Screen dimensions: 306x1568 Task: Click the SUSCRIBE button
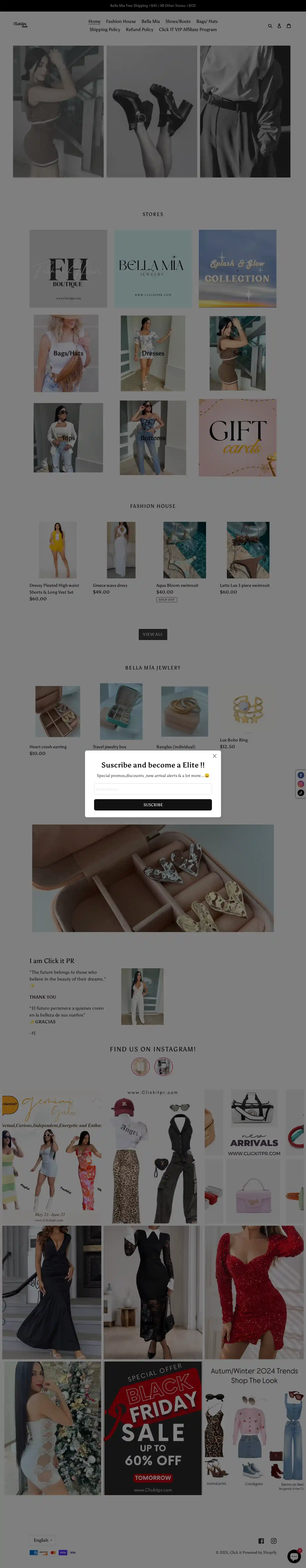[153, 805]
